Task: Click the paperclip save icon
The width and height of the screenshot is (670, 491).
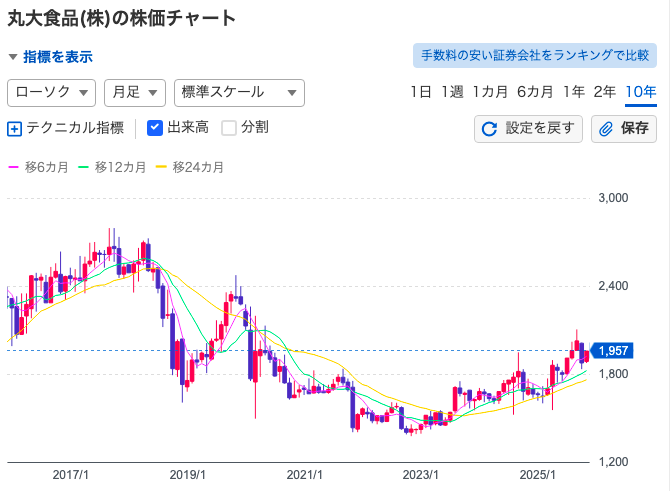Action: (x=606, y=129)
